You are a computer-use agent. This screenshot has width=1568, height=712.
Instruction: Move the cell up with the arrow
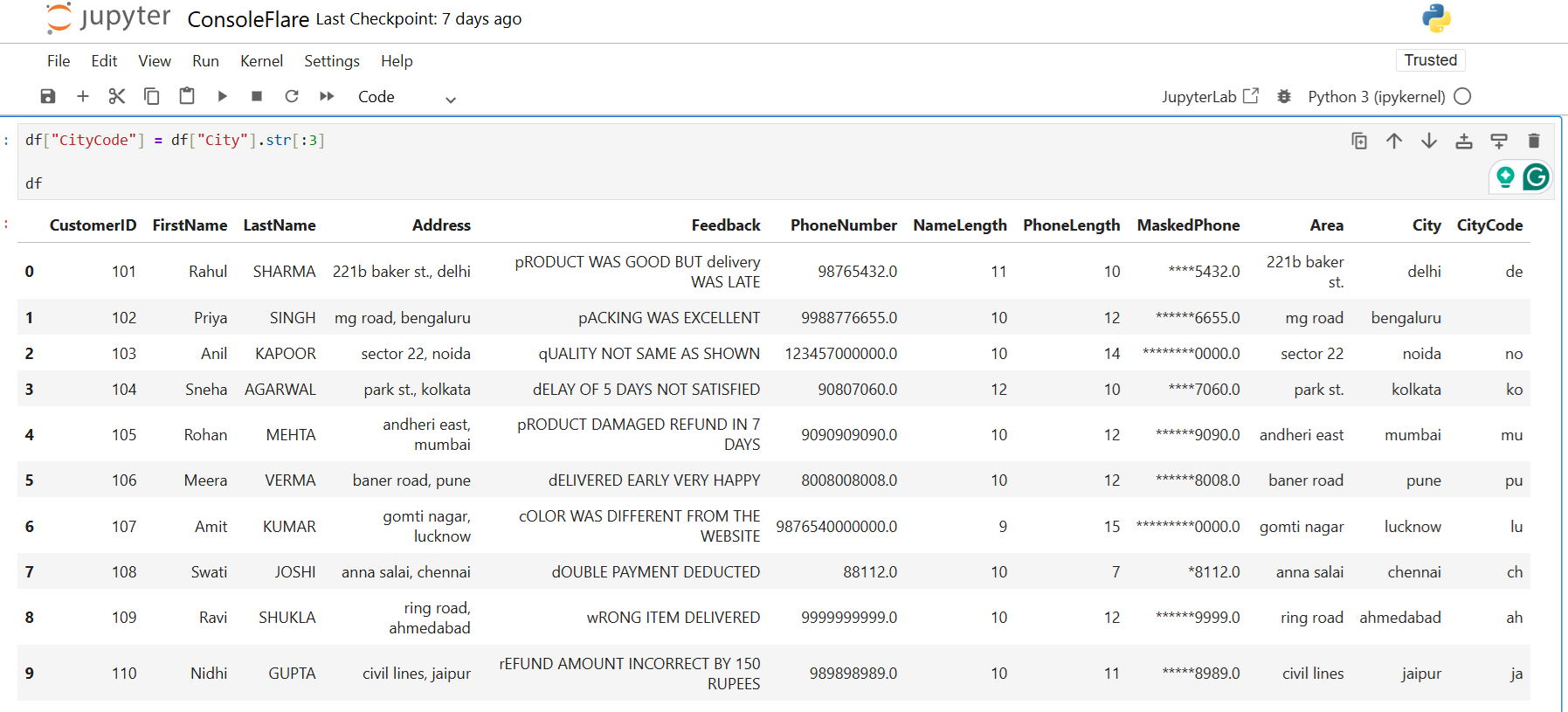pos(1394,141)
